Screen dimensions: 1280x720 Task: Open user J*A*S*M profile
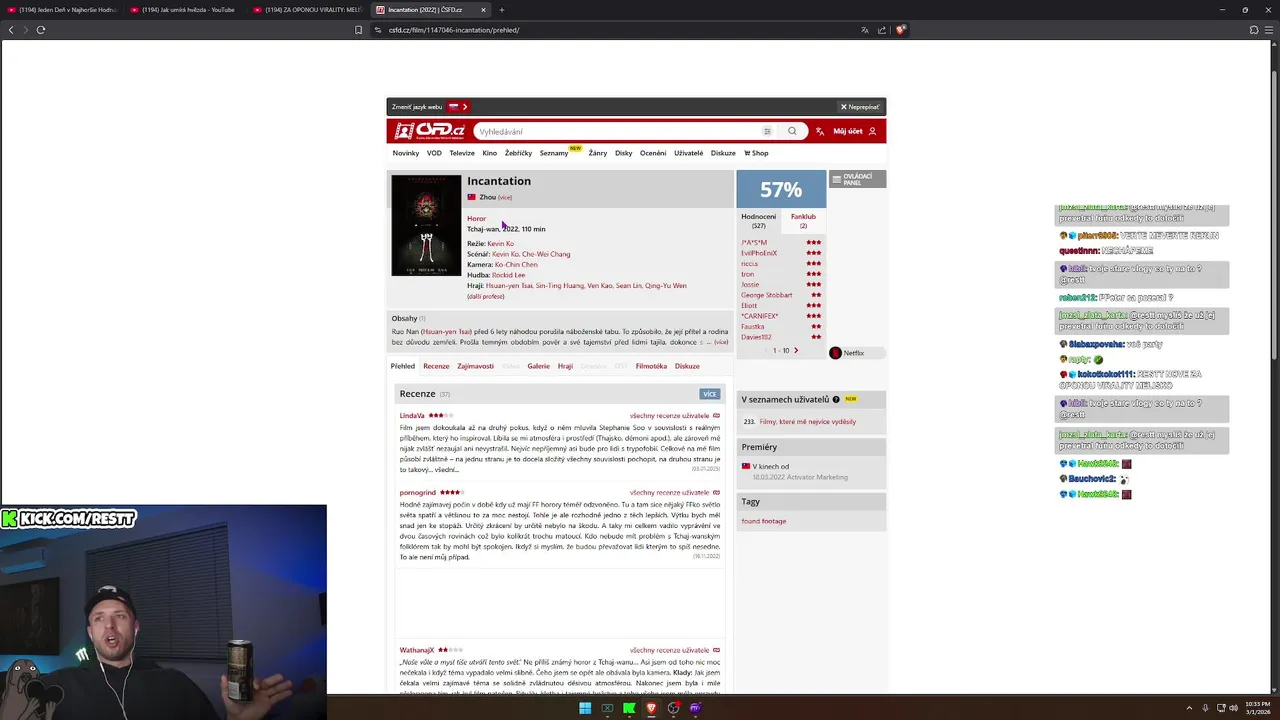pos(754,243)
